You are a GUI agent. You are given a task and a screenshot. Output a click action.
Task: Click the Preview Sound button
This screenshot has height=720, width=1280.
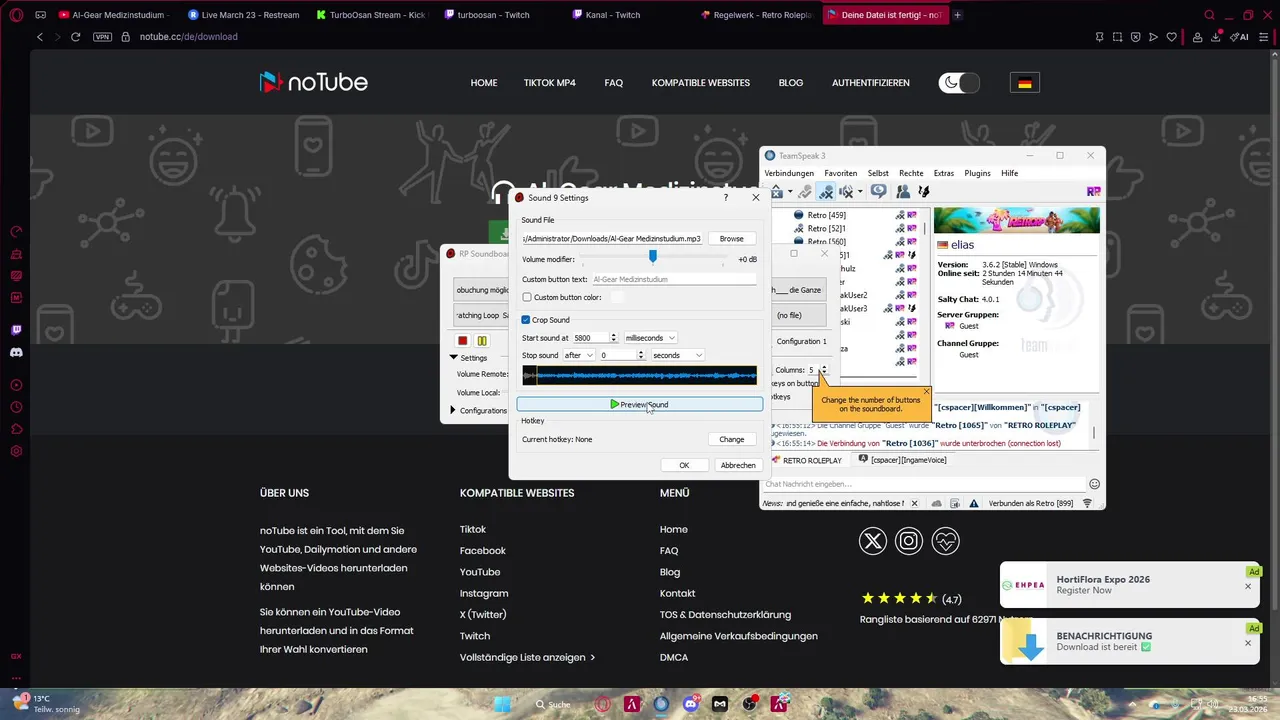[x=639, y=405]
